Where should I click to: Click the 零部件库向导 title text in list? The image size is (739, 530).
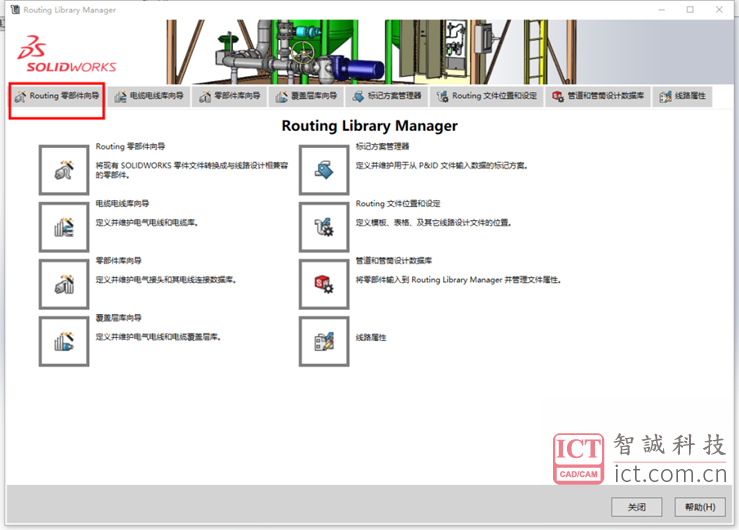(118, 261)
